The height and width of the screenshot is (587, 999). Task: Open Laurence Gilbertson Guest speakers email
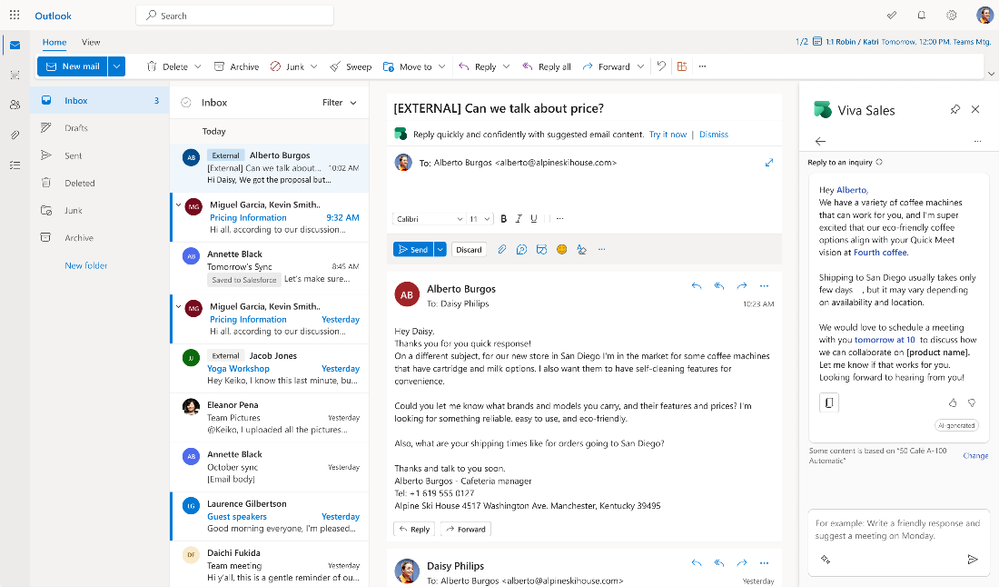pyautogui.click(x=270, y=516)
